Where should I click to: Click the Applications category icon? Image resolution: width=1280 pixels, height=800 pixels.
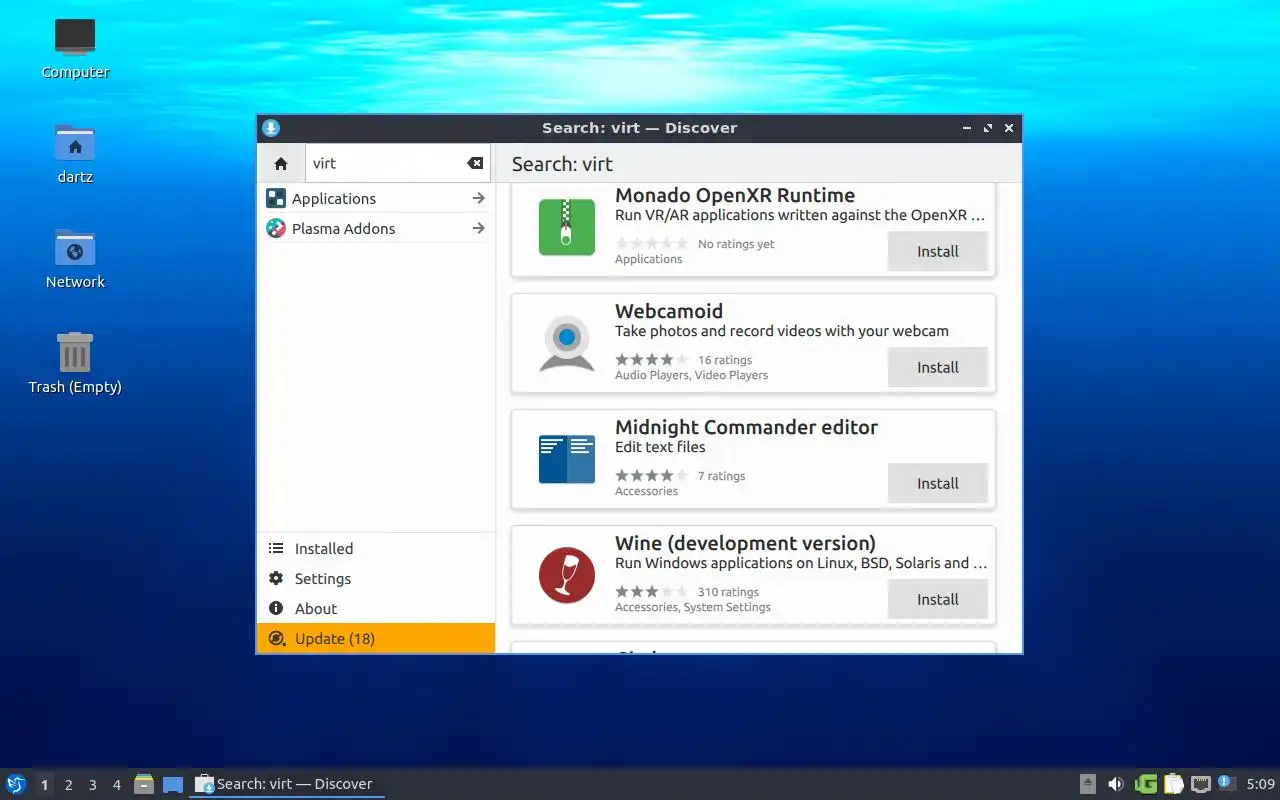[x=275, y=199]
